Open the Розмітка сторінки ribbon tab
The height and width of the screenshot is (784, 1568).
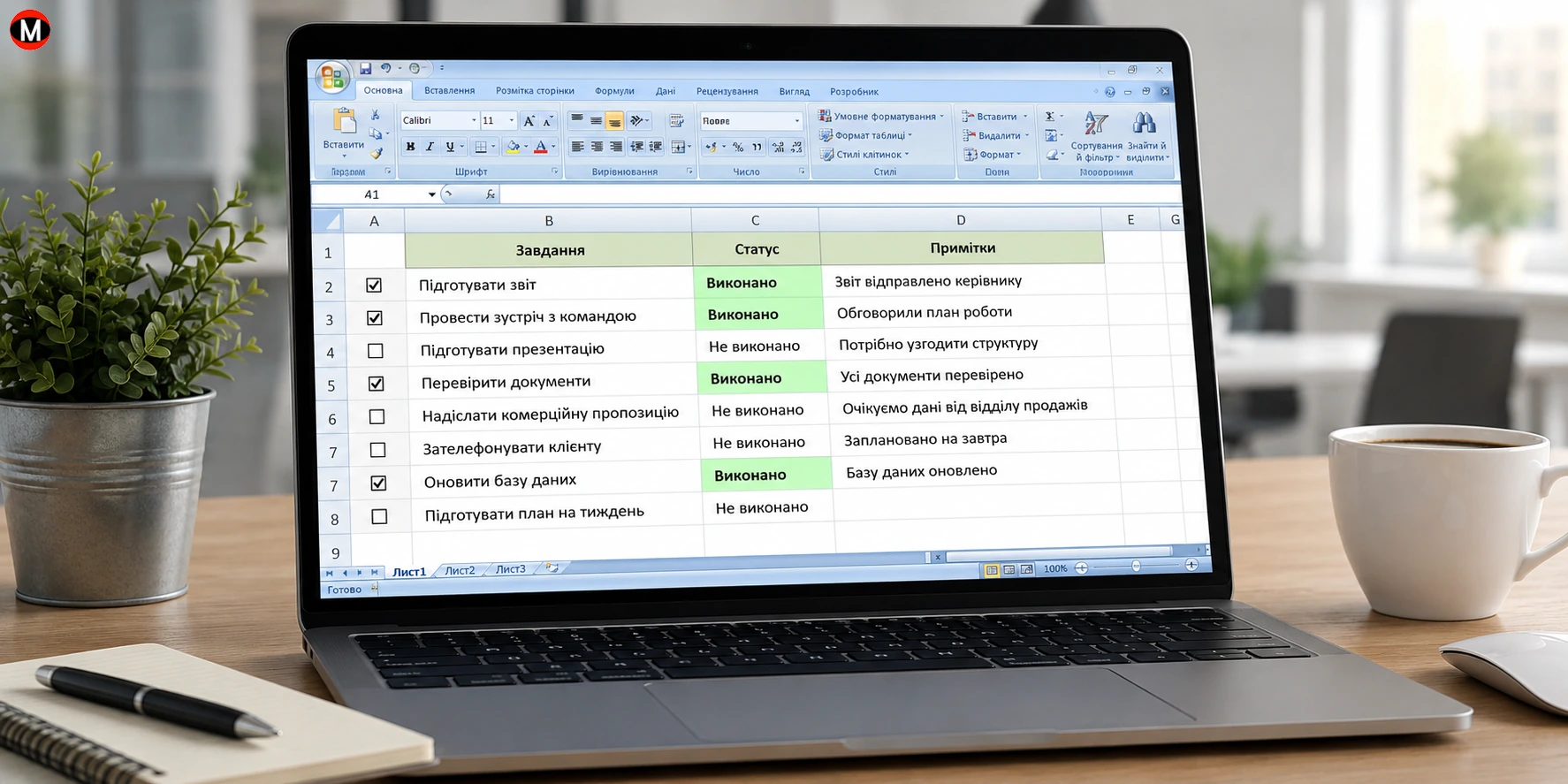[535, 90]
